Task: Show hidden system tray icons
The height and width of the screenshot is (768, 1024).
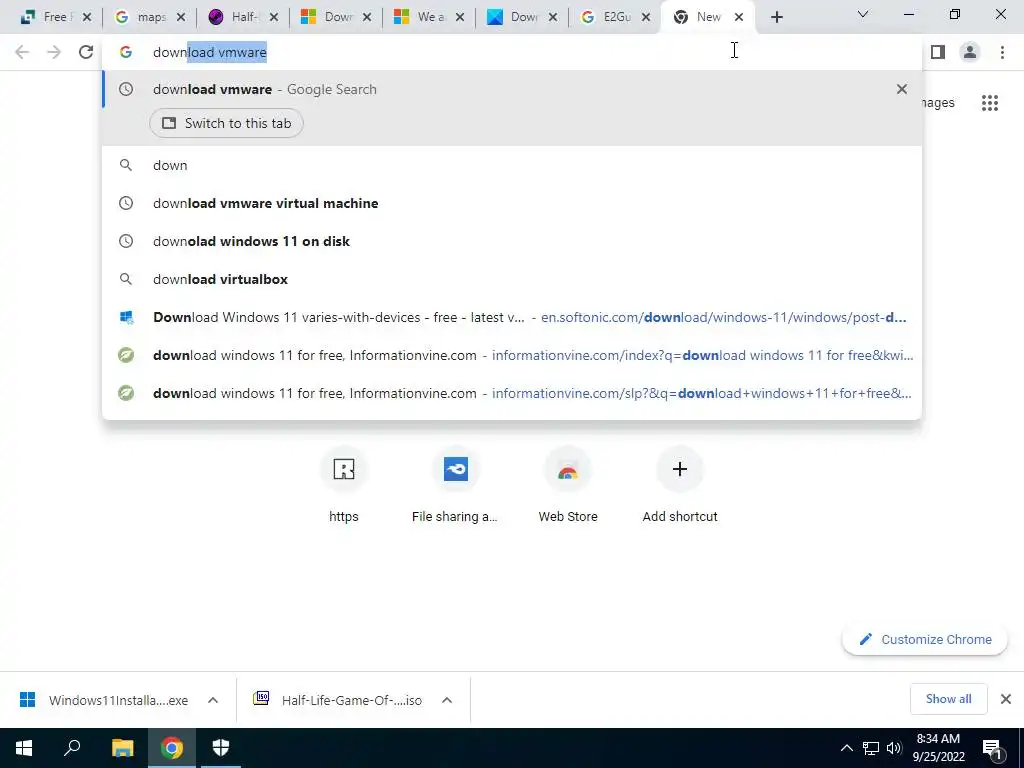Action: click(846, 748)
